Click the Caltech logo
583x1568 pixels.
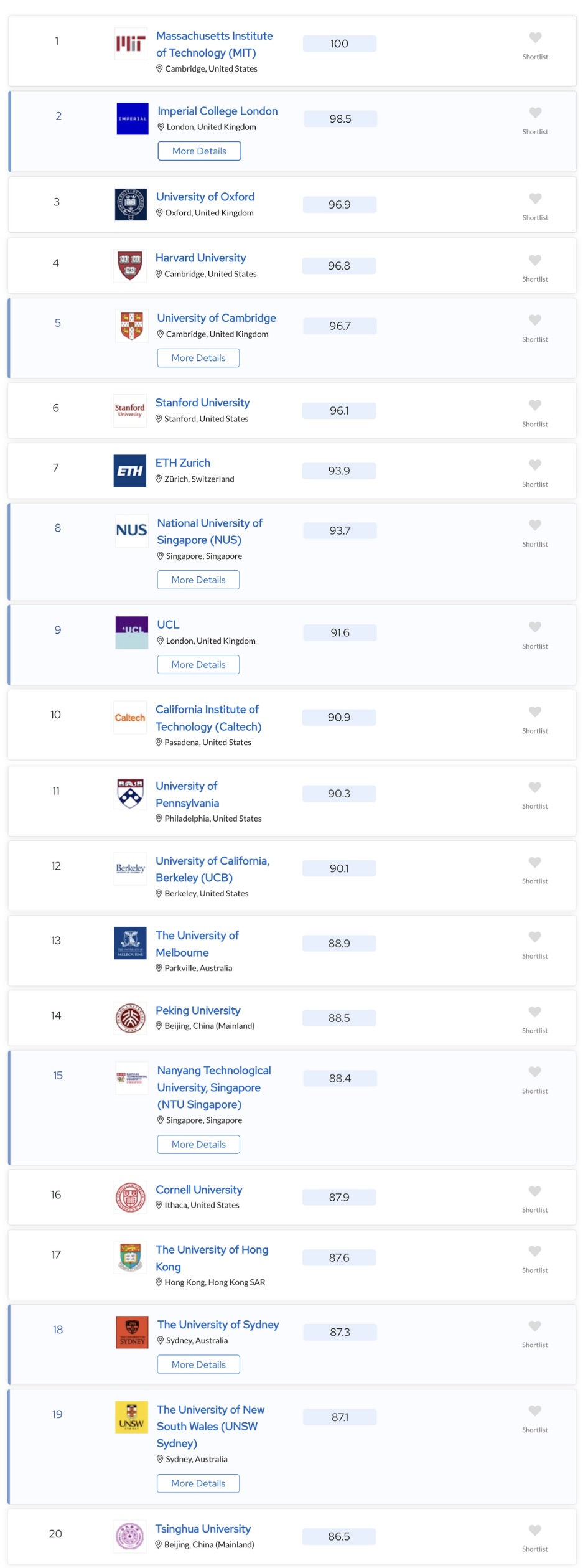coord(129,718)
